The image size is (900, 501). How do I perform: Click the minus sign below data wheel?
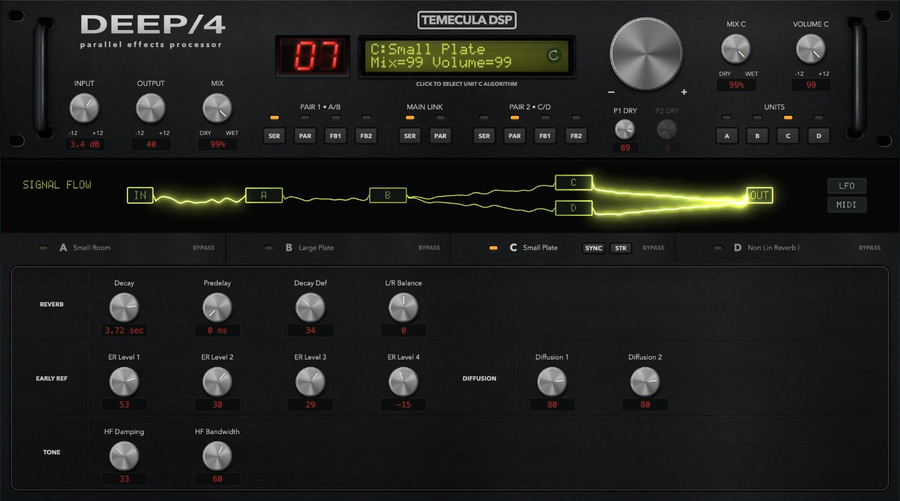[611, 92]
